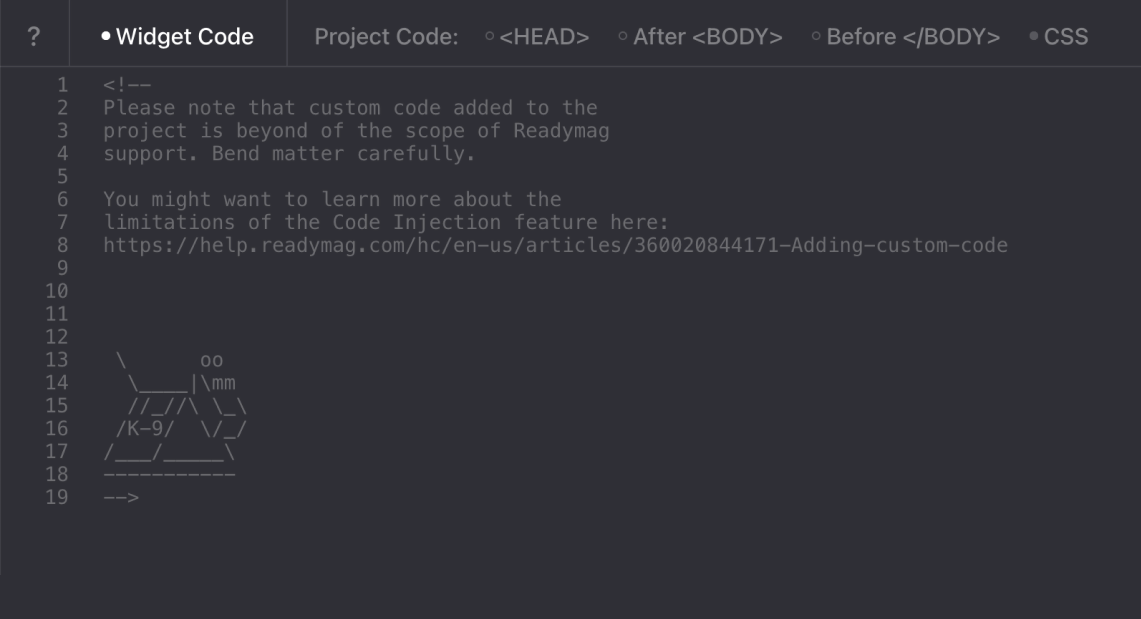Click line number 1 in the gutter
This screenshot has height=619, width=1141.
(x=63, y=85)
